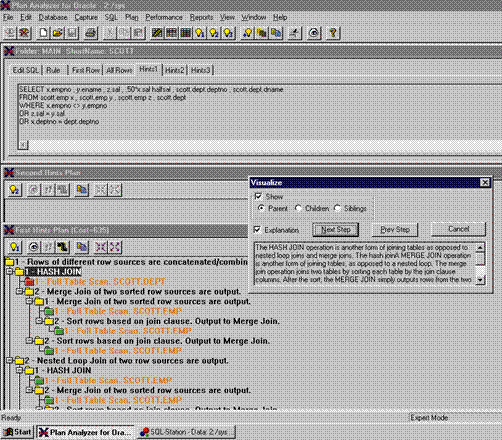This screenshot has height=440, width=502.
Task: Collapse Merge Join node under SCOTT.DEPT scan
Action: 19,292
